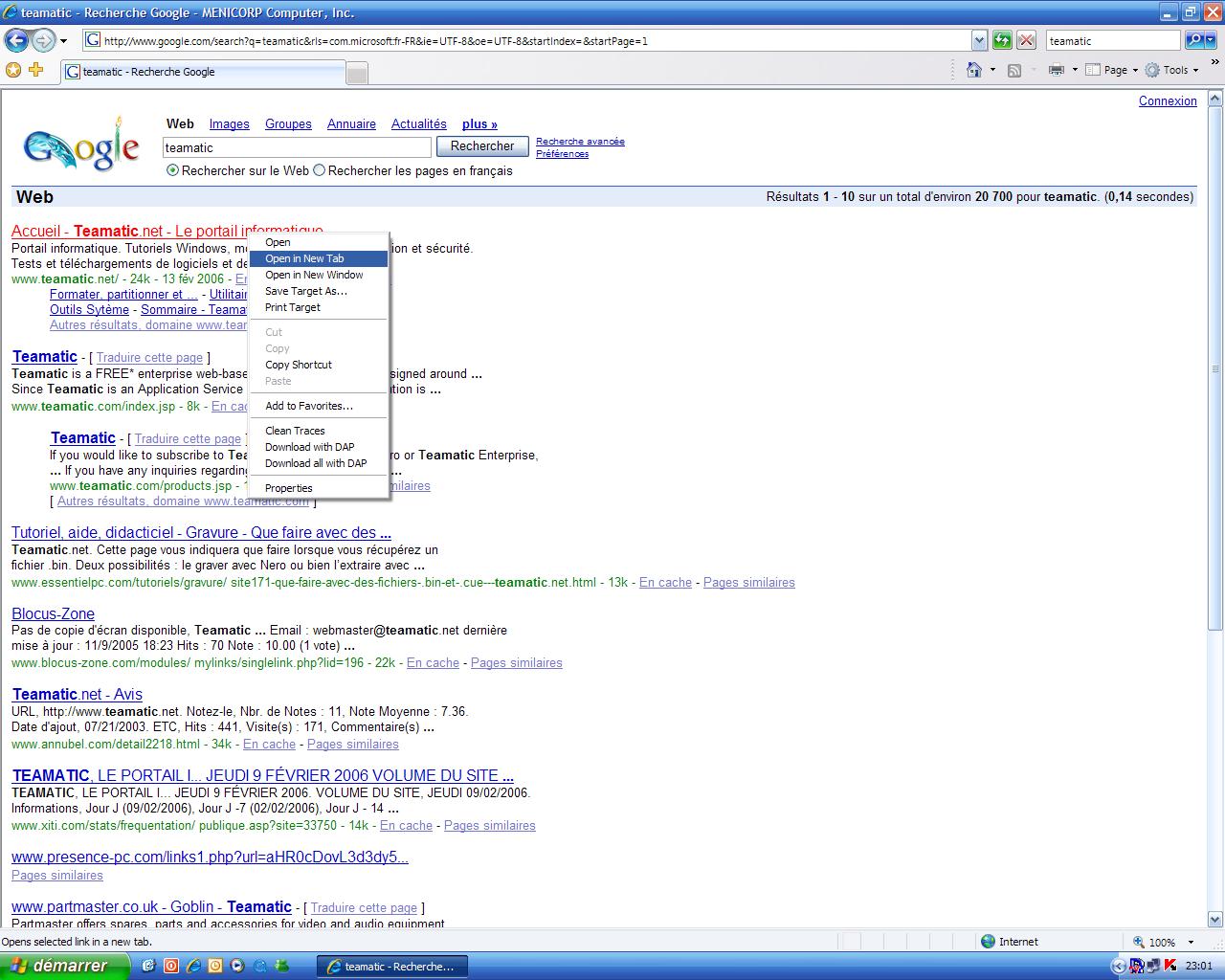Select Print Target in the context menu
1225x980 pixels.
pos(319,307)
